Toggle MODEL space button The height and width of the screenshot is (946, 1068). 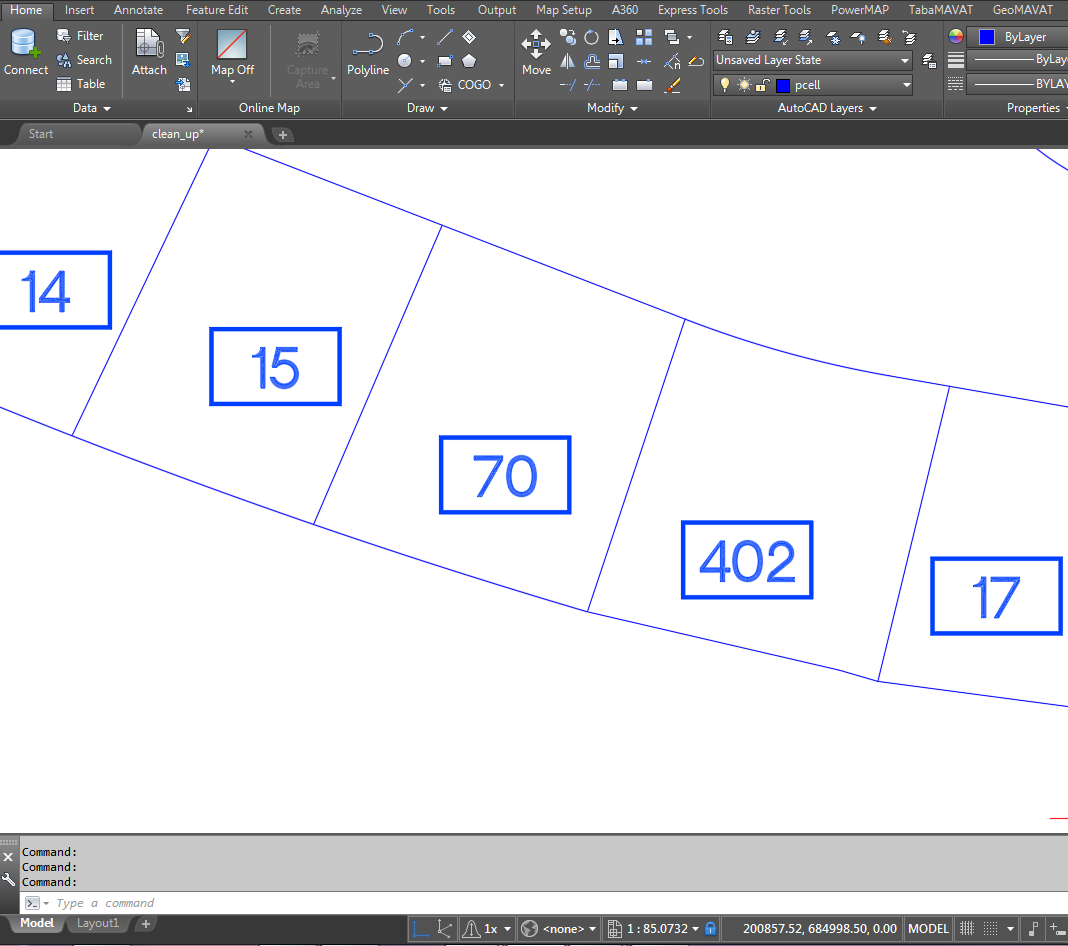tap(928, 928)
